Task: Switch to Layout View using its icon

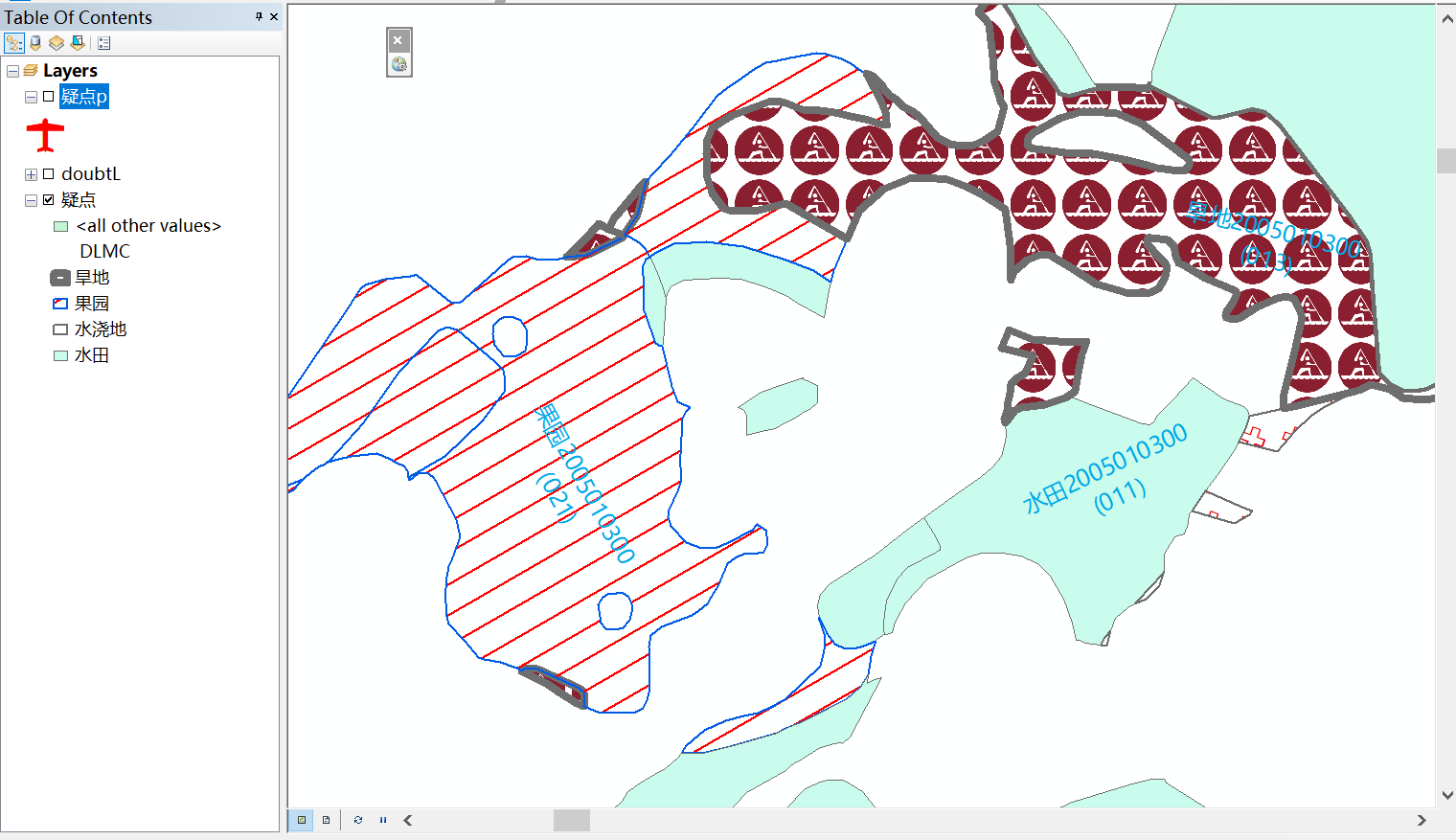Action: point(327,820)
